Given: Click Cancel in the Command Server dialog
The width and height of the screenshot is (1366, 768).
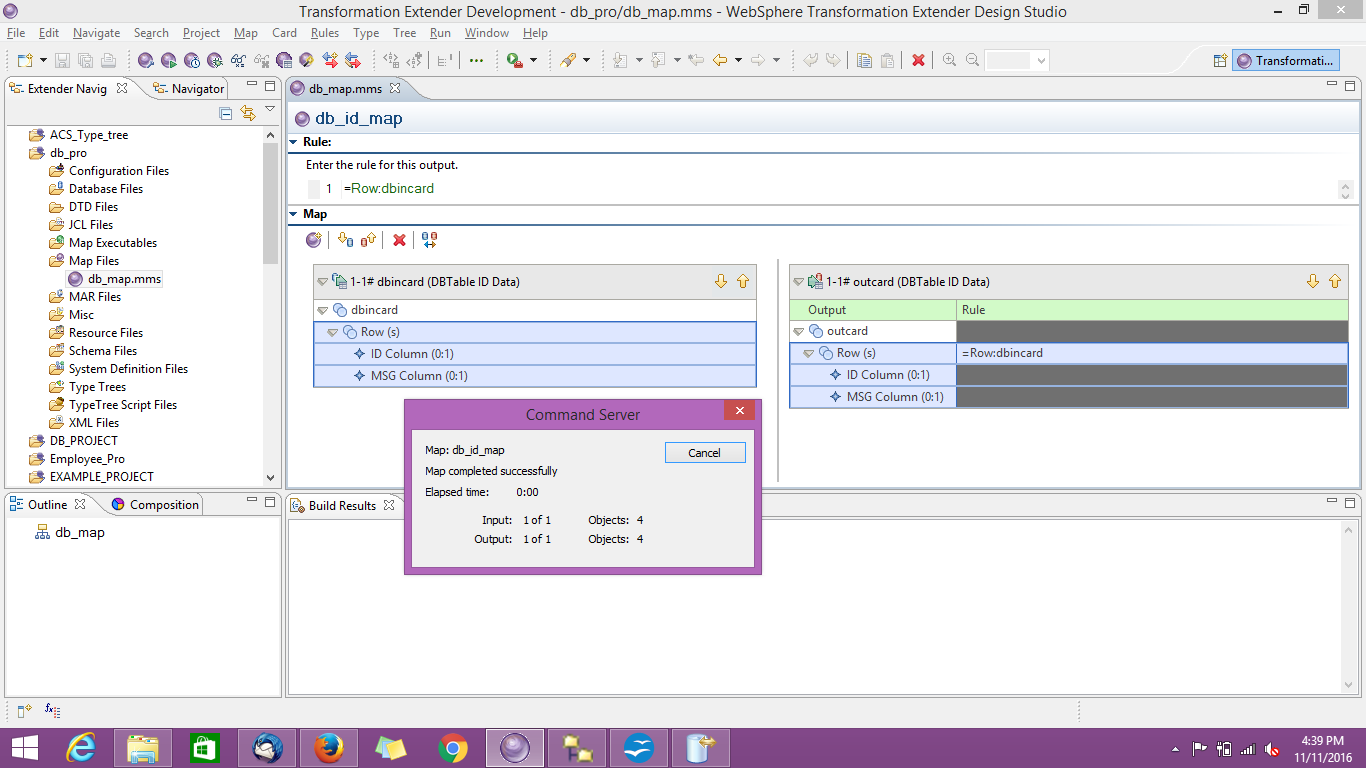Looking at the screenshot, I should point(705,452).
